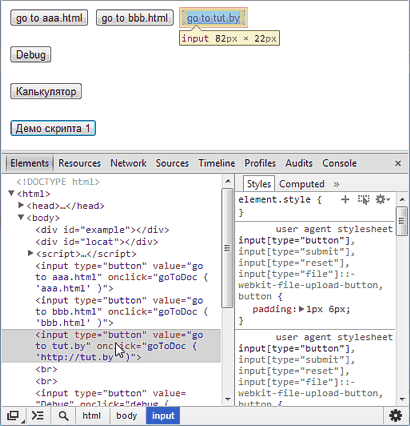Click the Styles pane scrollbar thumb
Viewport: 410px width, 426px height.
(402, 221)
